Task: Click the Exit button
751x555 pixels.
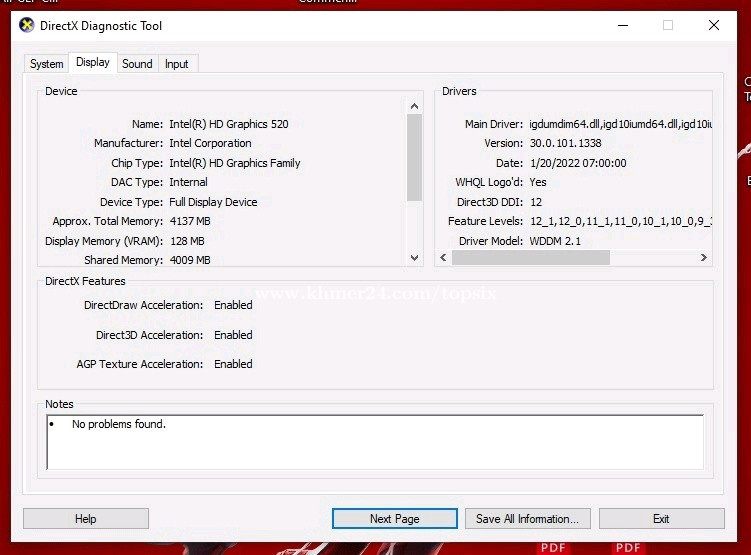Action: pyautogui.click(x=661, y=519)
